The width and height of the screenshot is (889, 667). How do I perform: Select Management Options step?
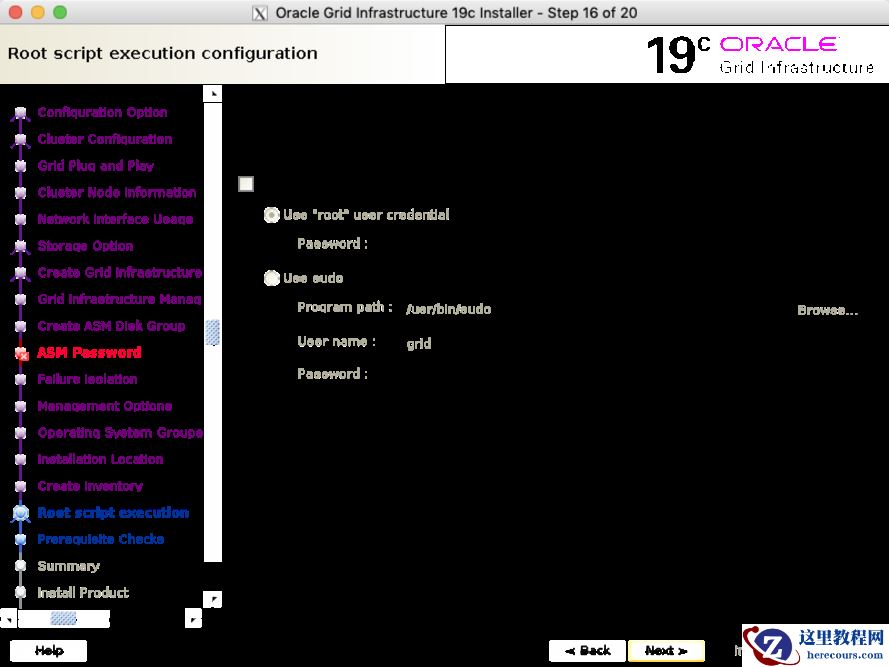coord(104,406)
